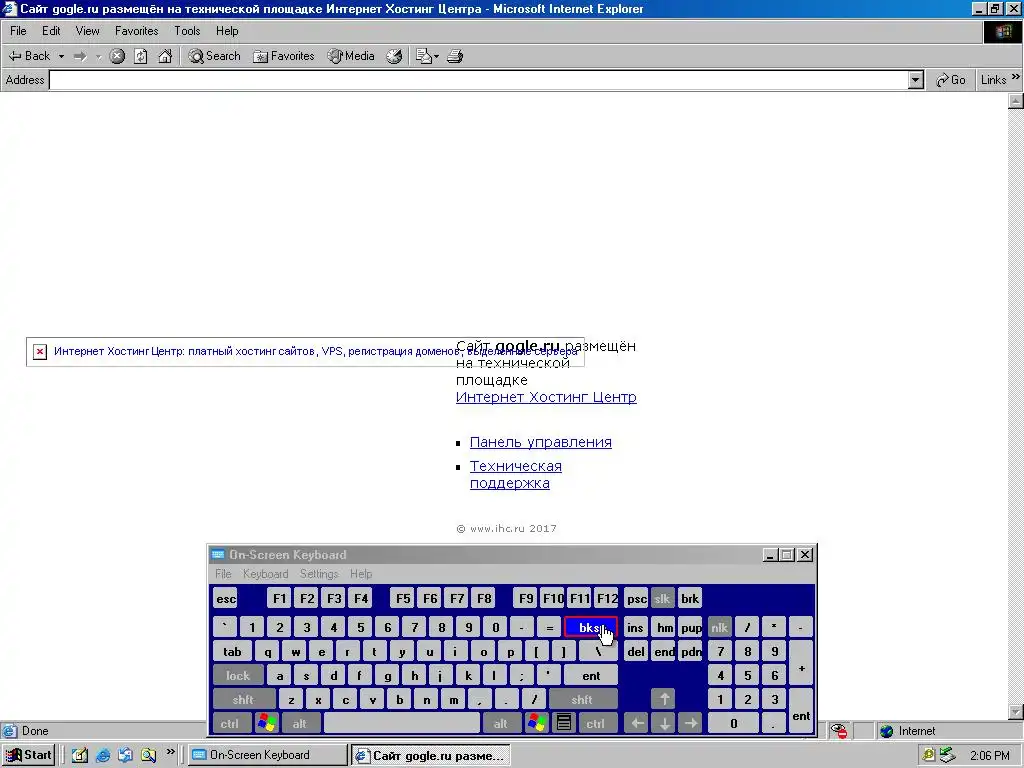Click the tab key on keyboard
1024x768 pixels.
click(x=232, y=652)
